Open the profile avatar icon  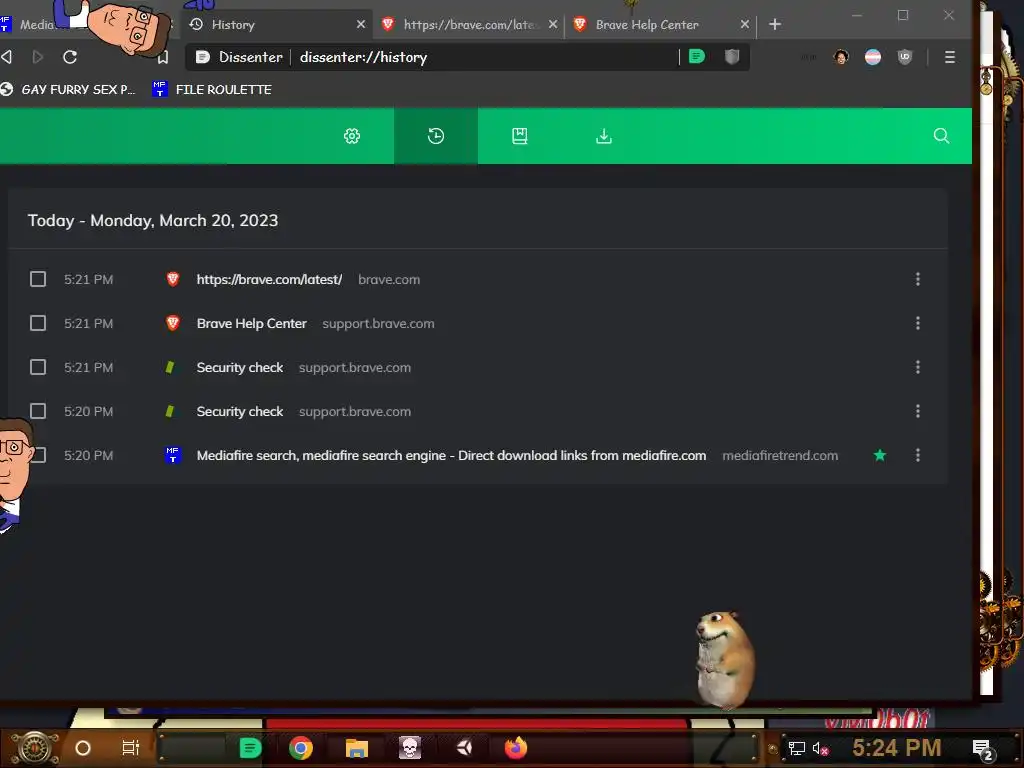(x=841, y=57)
